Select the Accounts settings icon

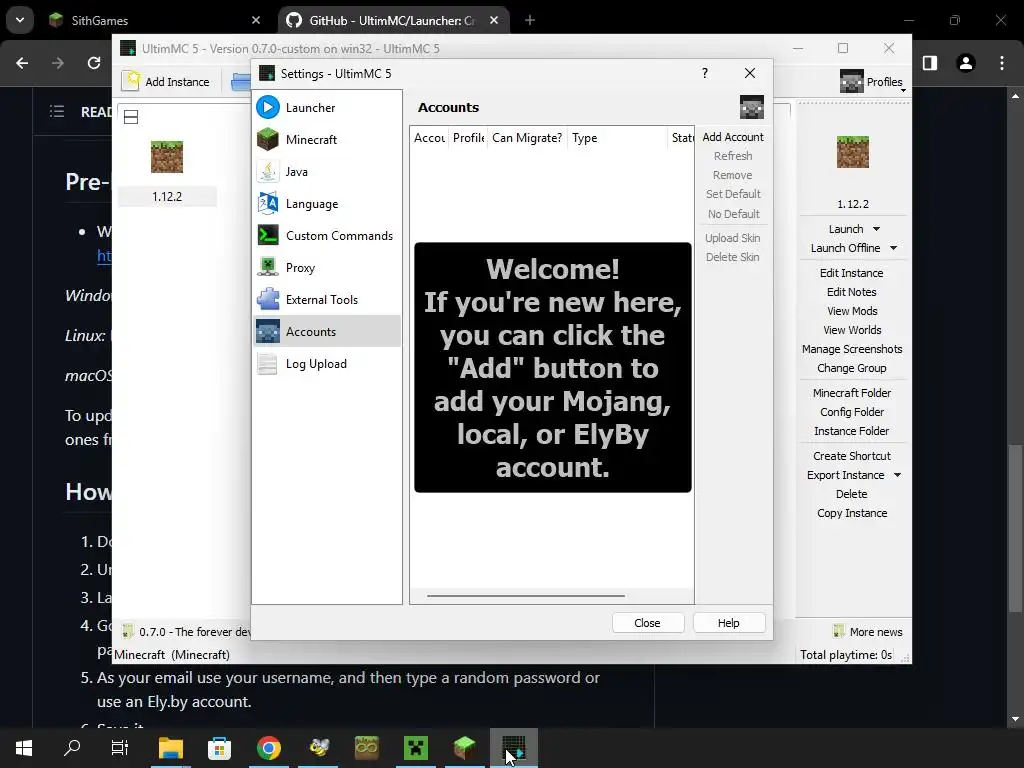pos(268,331)
